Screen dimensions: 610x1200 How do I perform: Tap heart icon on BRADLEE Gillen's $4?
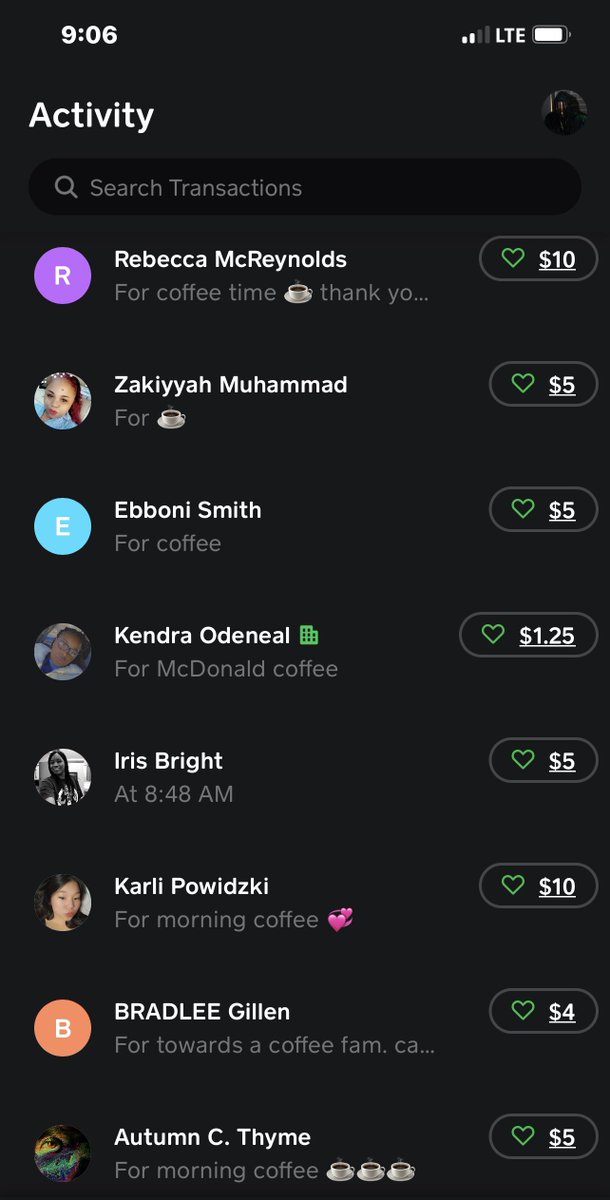523,1012
